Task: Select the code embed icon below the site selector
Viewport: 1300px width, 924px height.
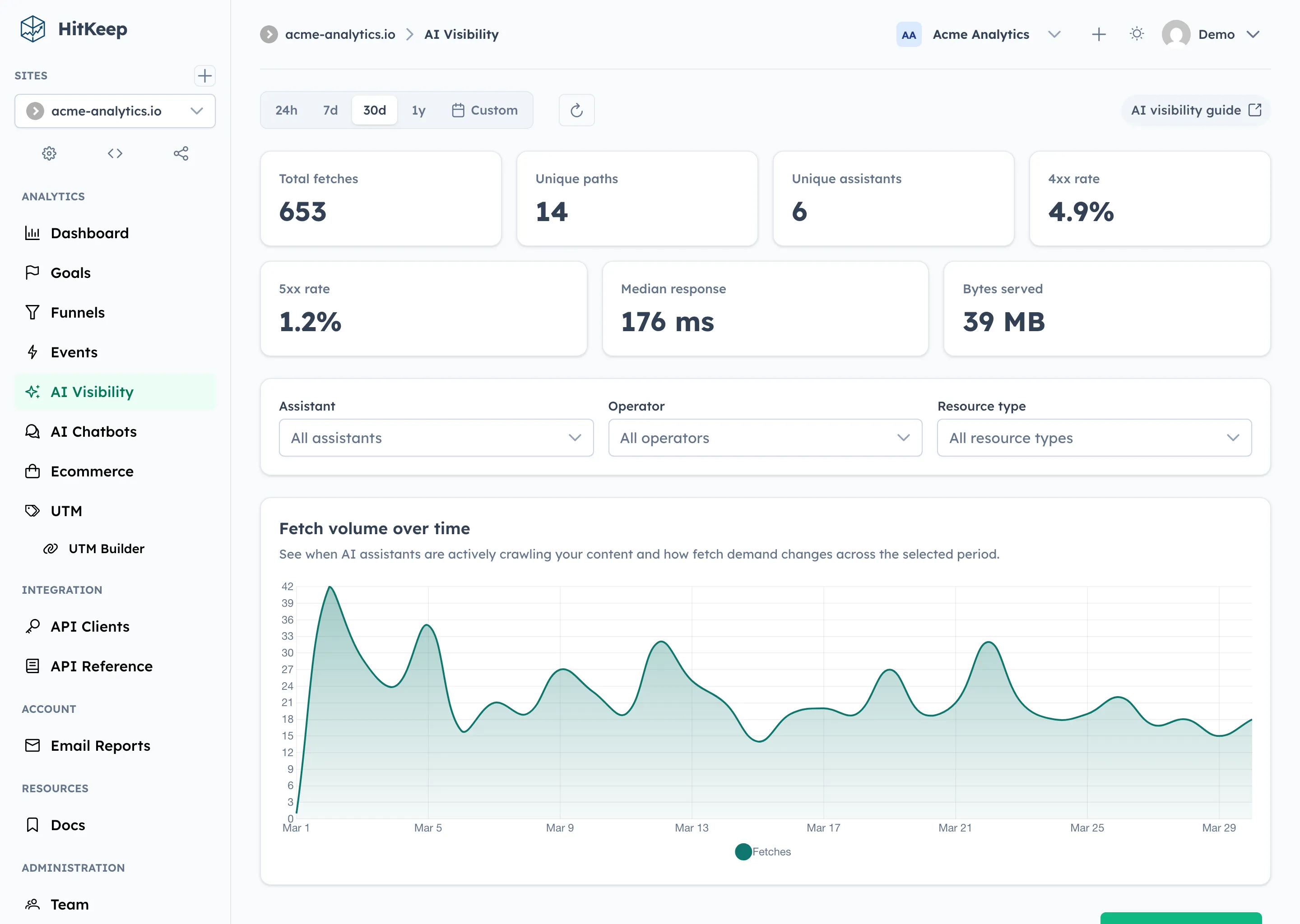Action: [115, 153]
